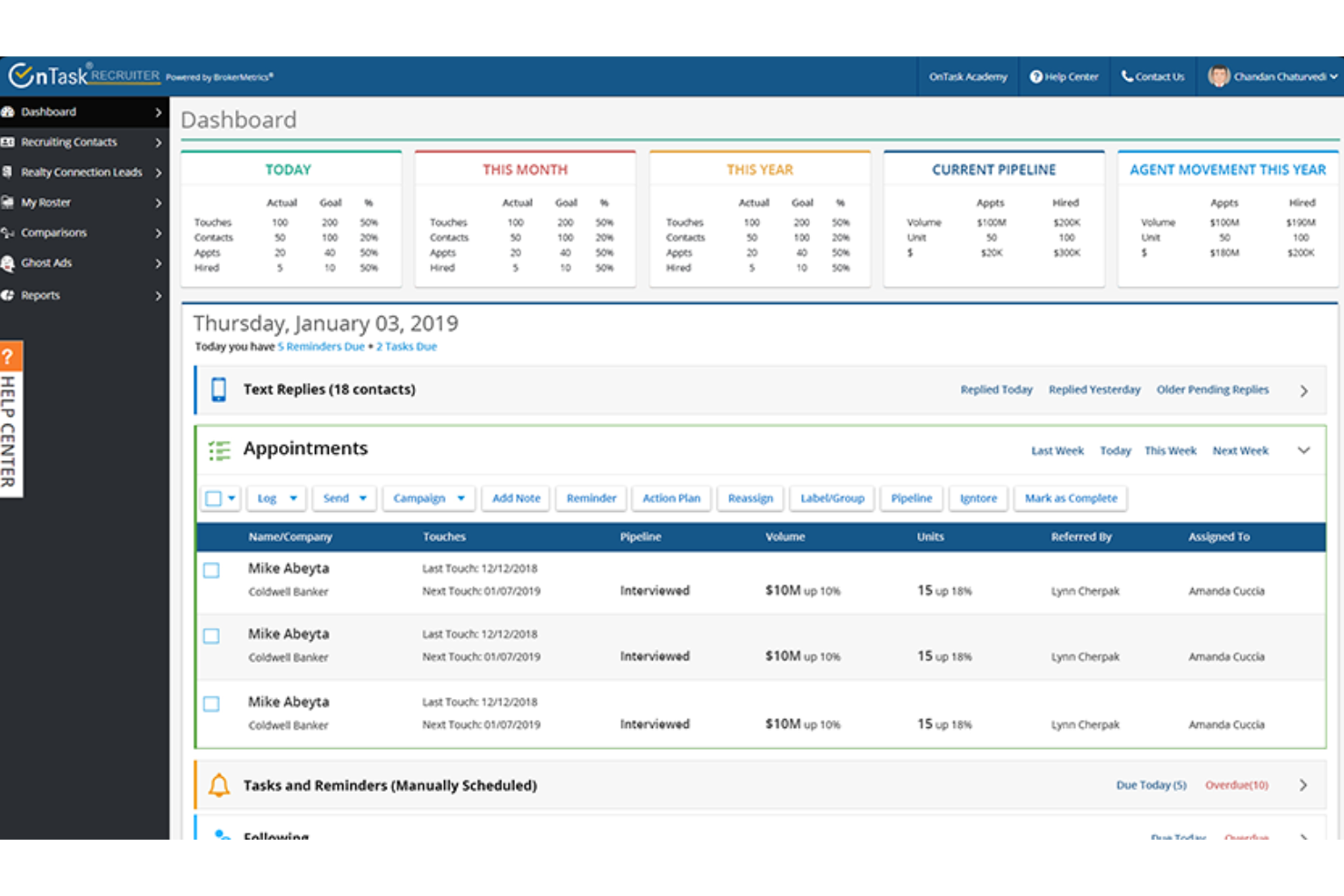The height and width of the screenshot is (896, 1344).
Task: Click the Add Note button
Action: (516, 498)
